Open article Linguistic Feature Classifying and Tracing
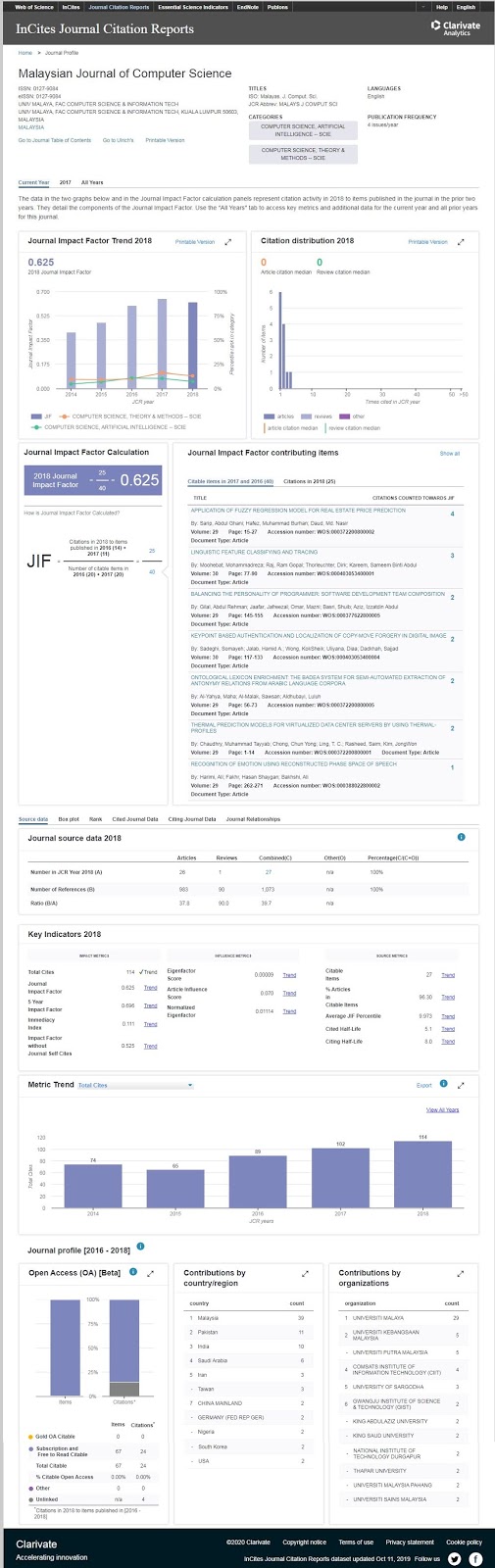The image size is (495, 1568). click(x=254, y=552)
